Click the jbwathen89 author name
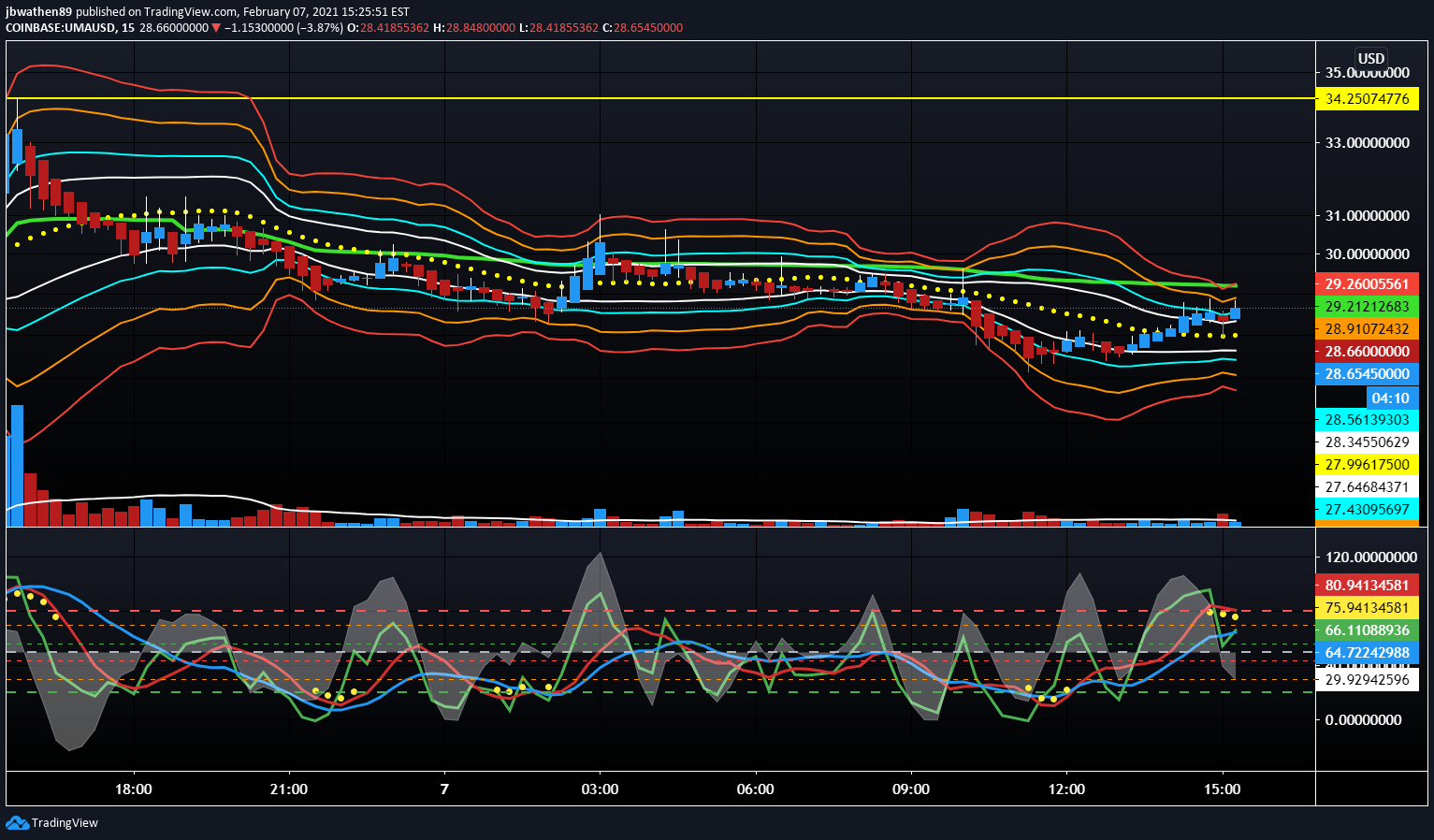Image resolution: width=1434 pixels, height=840 pixels. click(x=37, y=12)
